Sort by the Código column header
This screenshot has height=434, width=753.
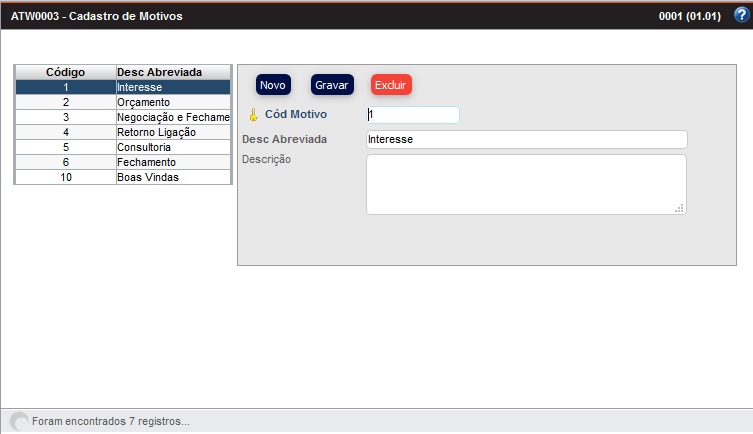click(x=65, y=72)
